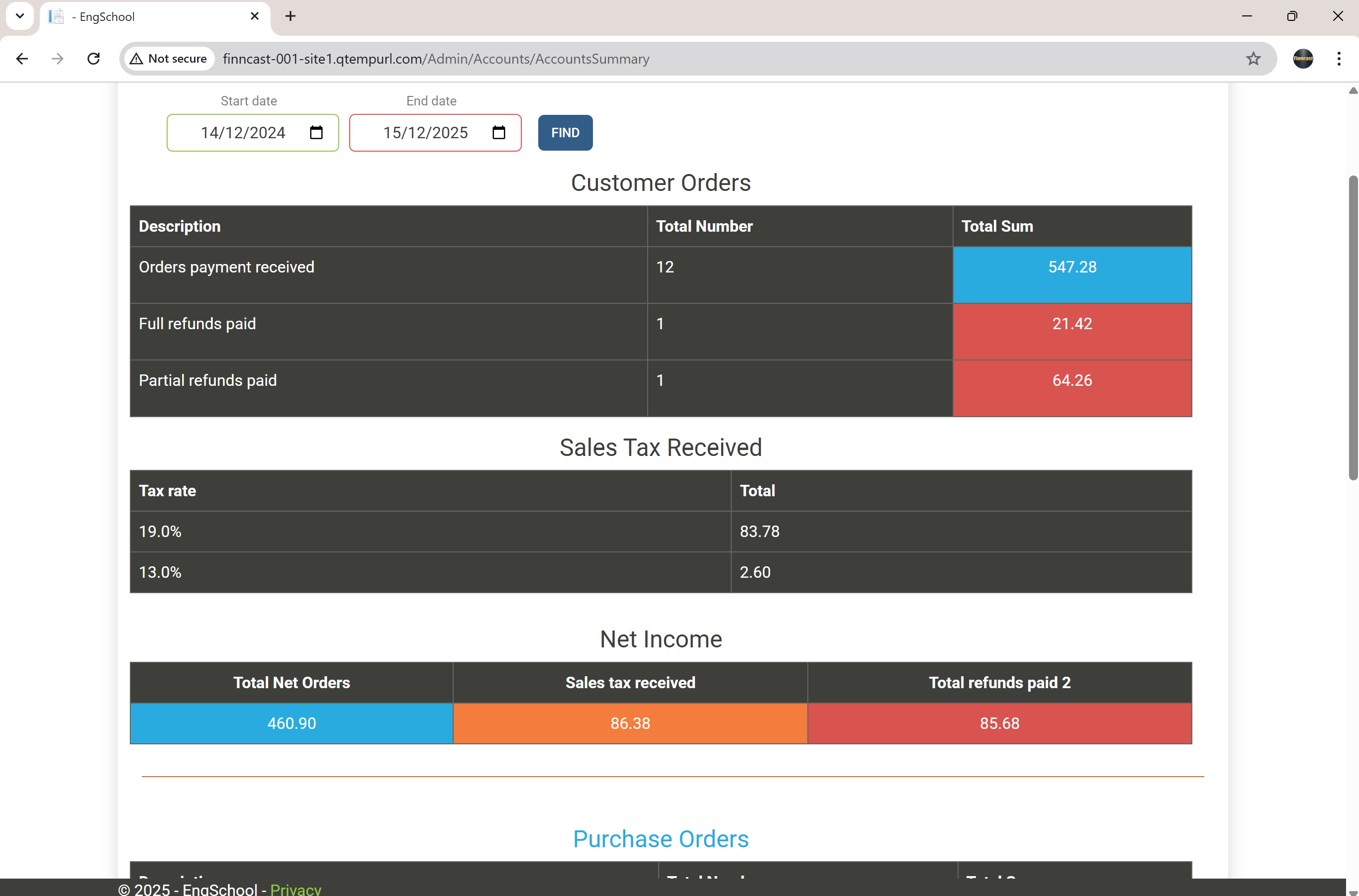Screen dimensions: 1359x896
Task: Open the tab search dropdown chevron
Action: (19, 16)
